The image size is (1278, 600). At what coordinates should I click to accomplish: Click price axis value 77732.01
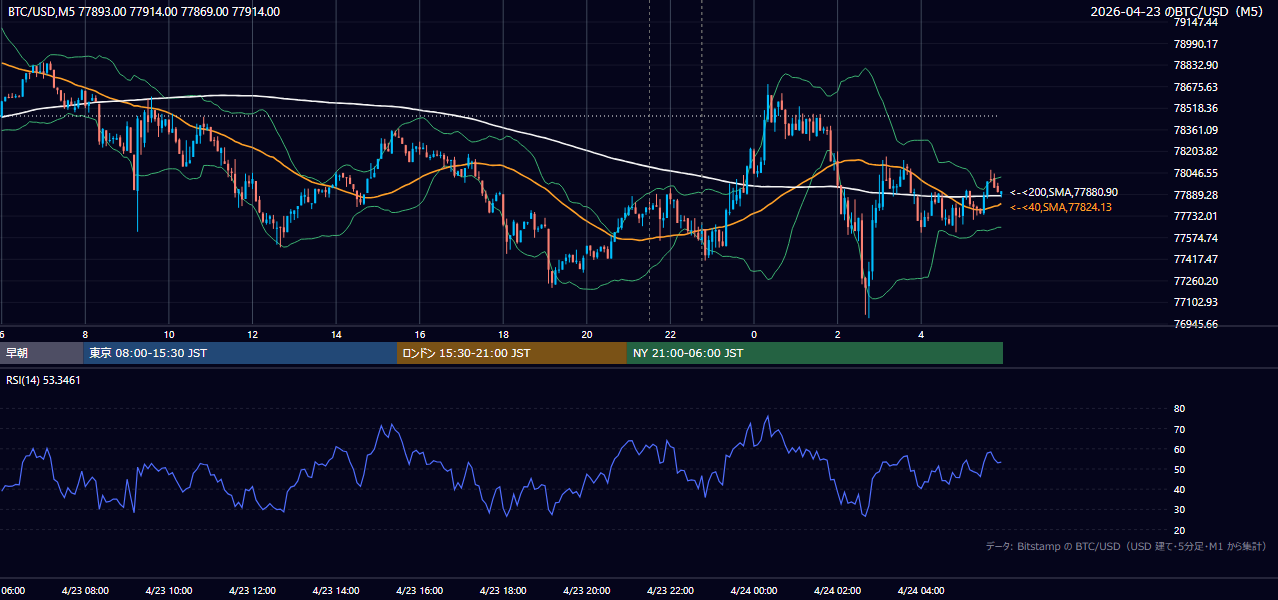pos(1196,216)
